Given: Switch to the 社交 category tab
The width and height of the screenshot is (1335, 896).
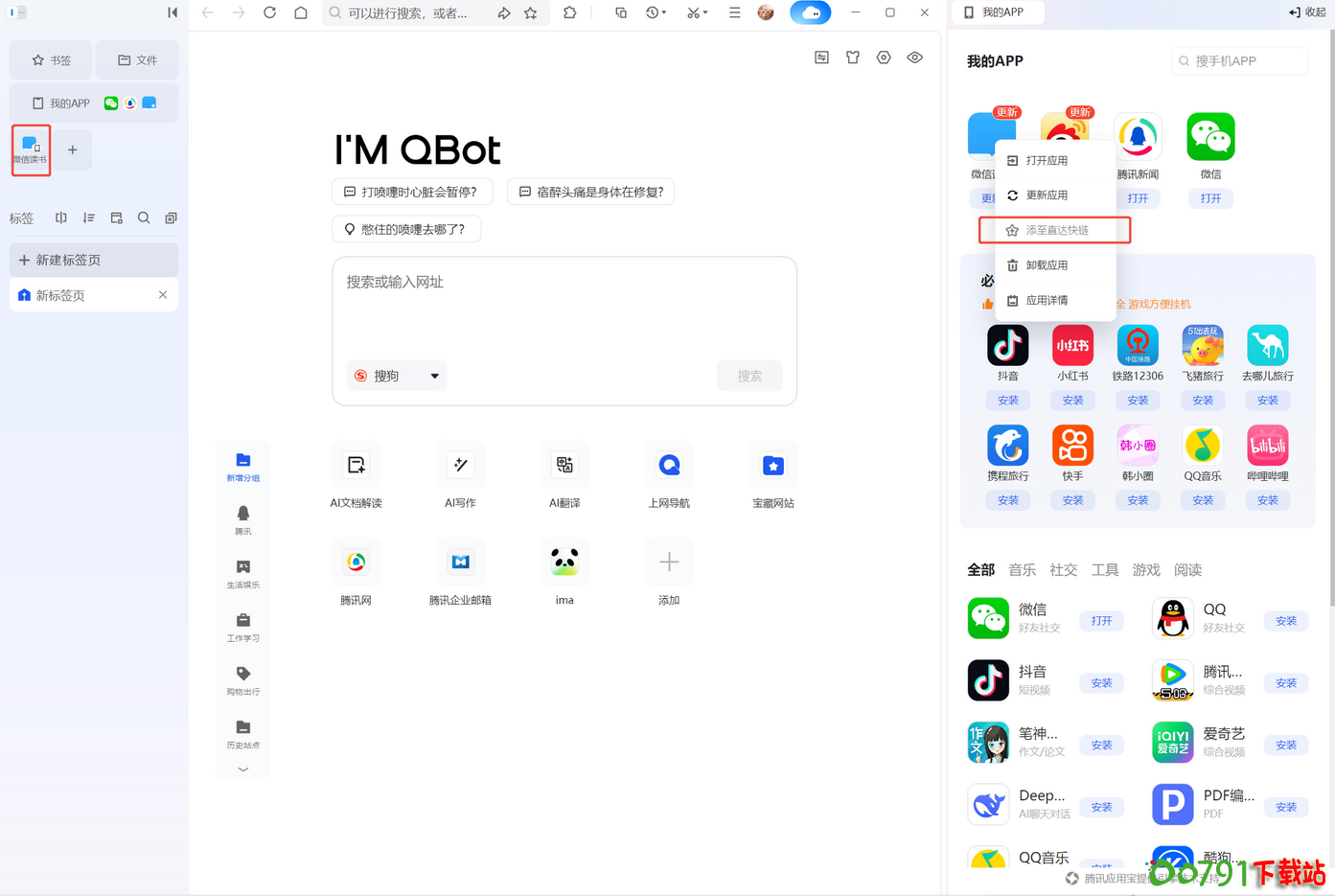Looking at the screenshot, I should (x=1063, y=569).
